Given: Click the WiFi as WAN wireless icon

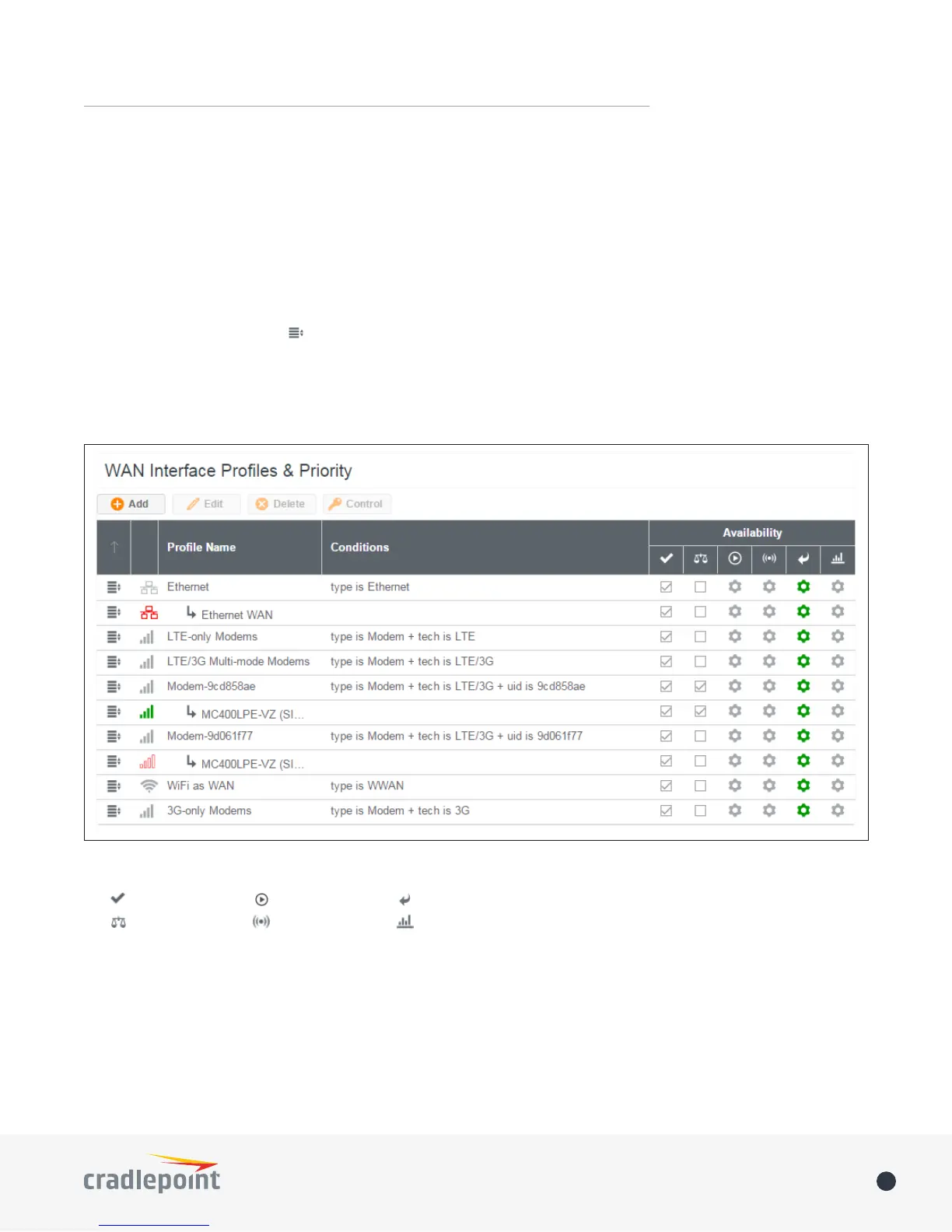Looking at the screenshot, I should pyautogui.click(x=149, y=786).
